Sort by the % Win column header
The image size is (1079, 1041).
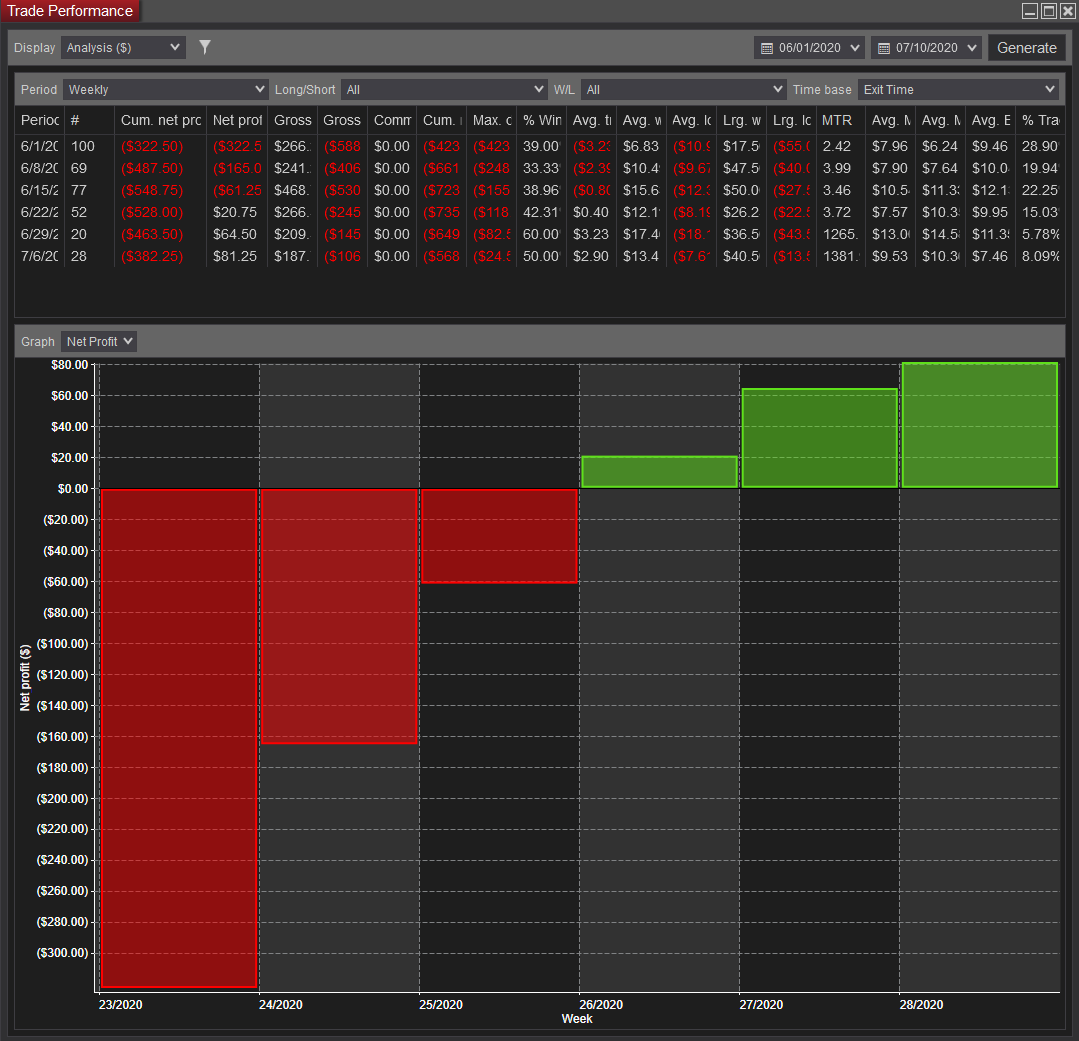(541, 120)
